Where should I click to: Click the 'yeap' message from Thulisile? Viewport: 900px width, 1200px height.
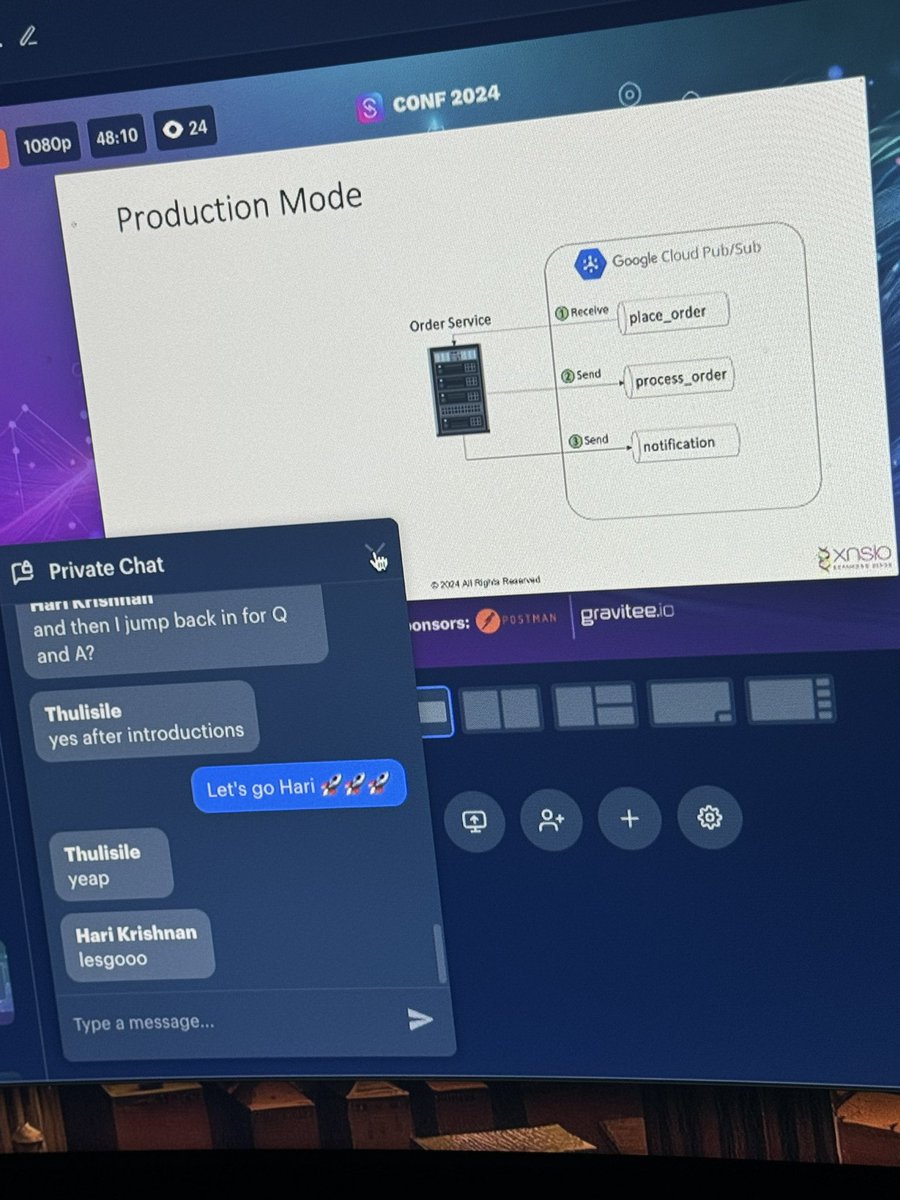(x=111, y=865)
